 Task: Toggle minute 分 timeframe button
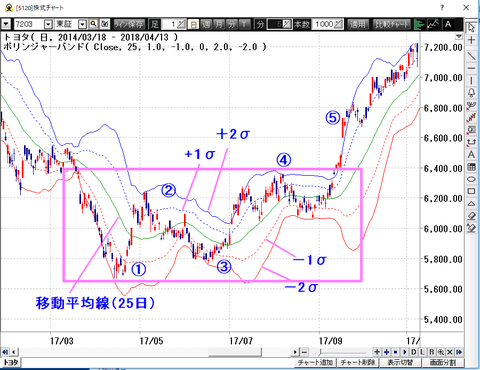click(232, 24)
